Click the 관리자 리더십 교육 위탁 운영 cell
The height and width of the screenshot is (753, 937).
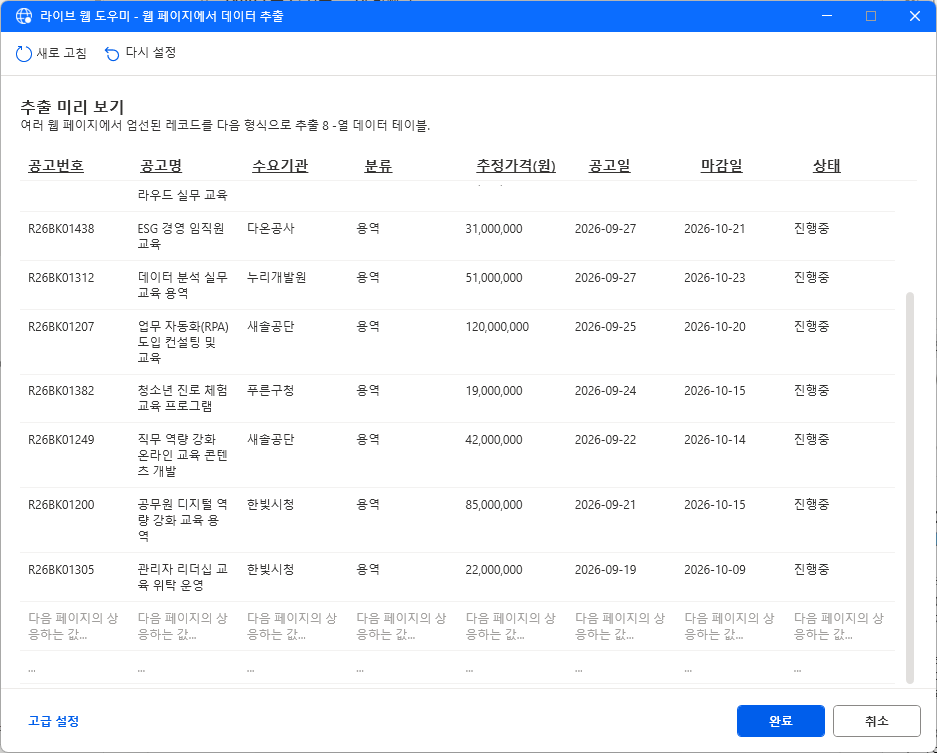183,577
